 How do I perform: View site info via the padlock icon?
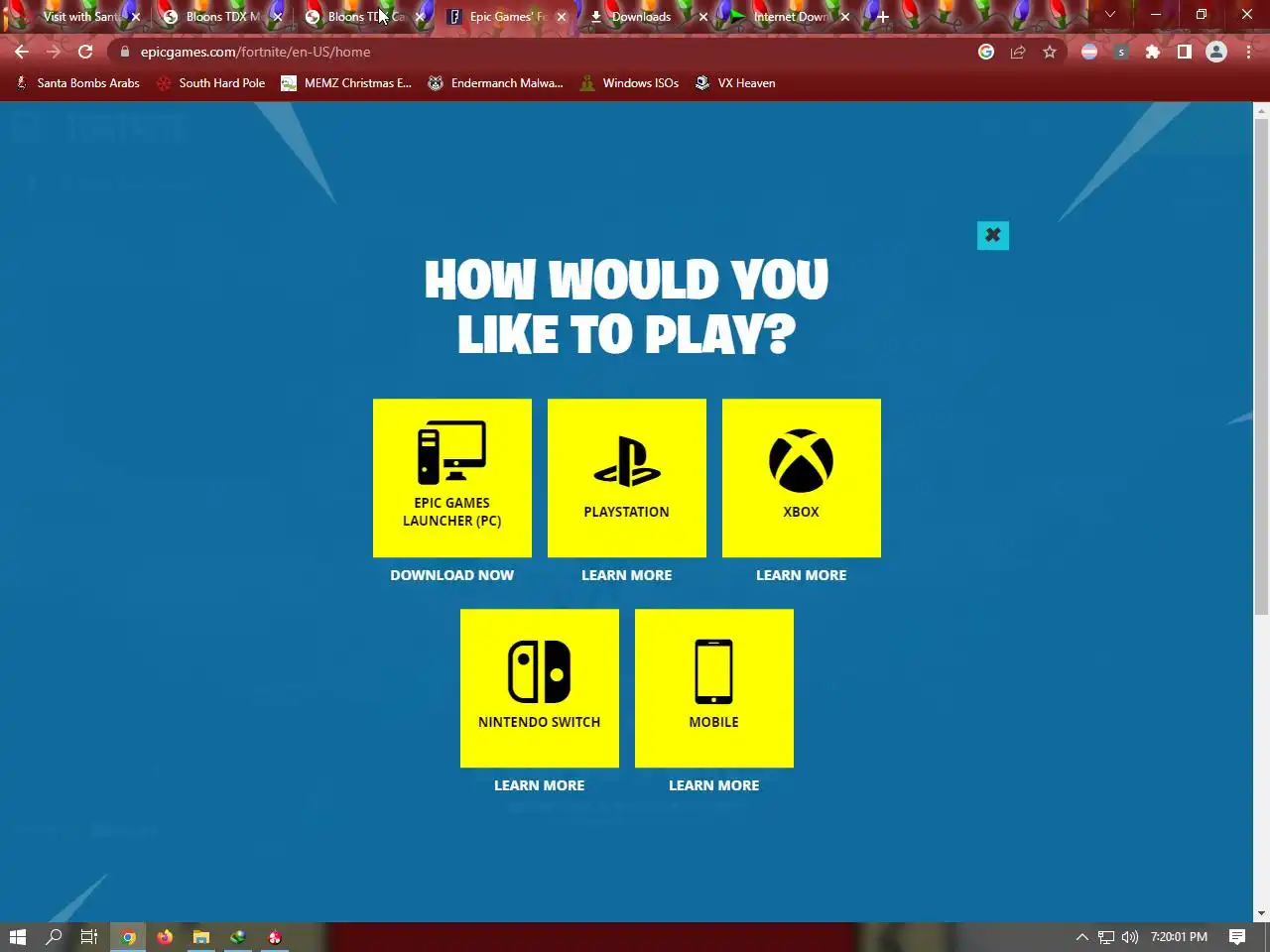tap(125, 52)
